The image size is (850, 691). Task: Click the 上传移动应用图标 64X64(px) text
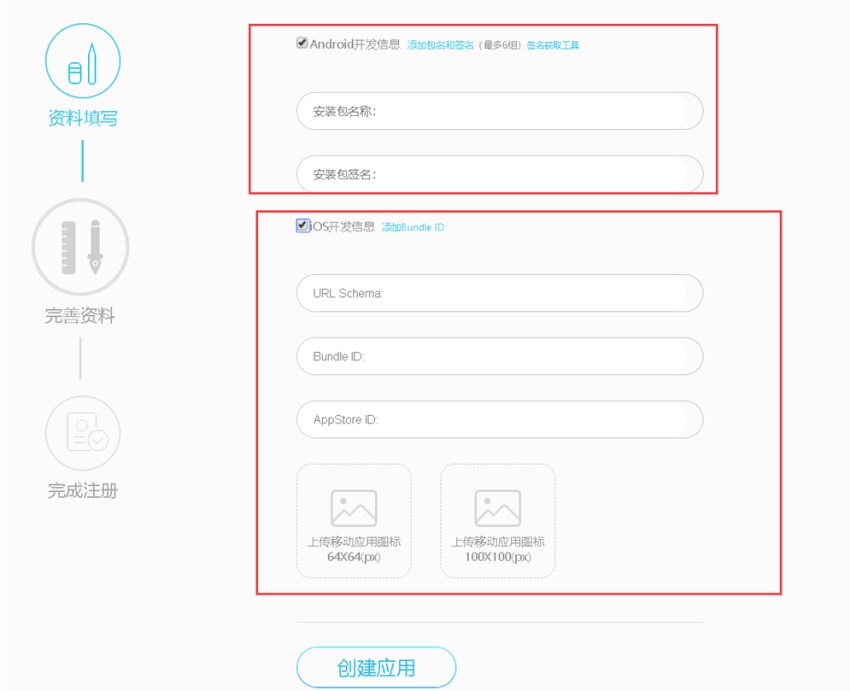[x=354, y=549]
